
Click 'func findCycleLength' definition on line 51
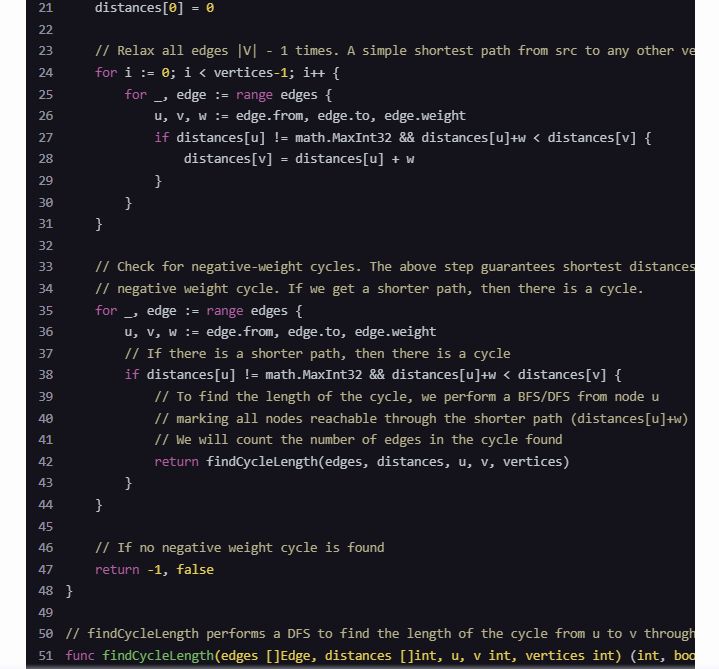[139, 656]
